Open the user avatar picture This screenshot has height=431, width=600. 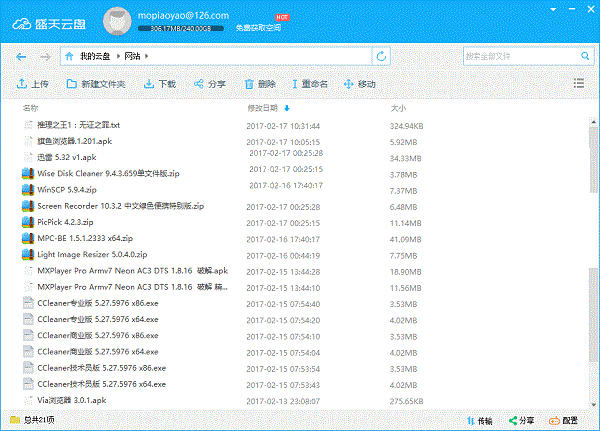tap(117, 21)
